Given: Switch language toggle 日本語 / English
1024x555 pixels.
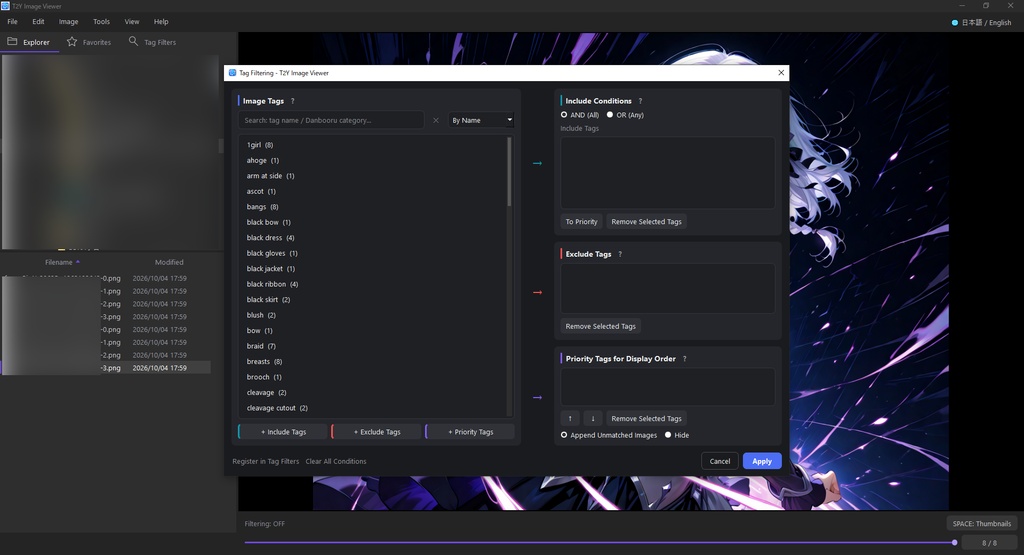Looking at the screenshot, I should tap(982, 22).
